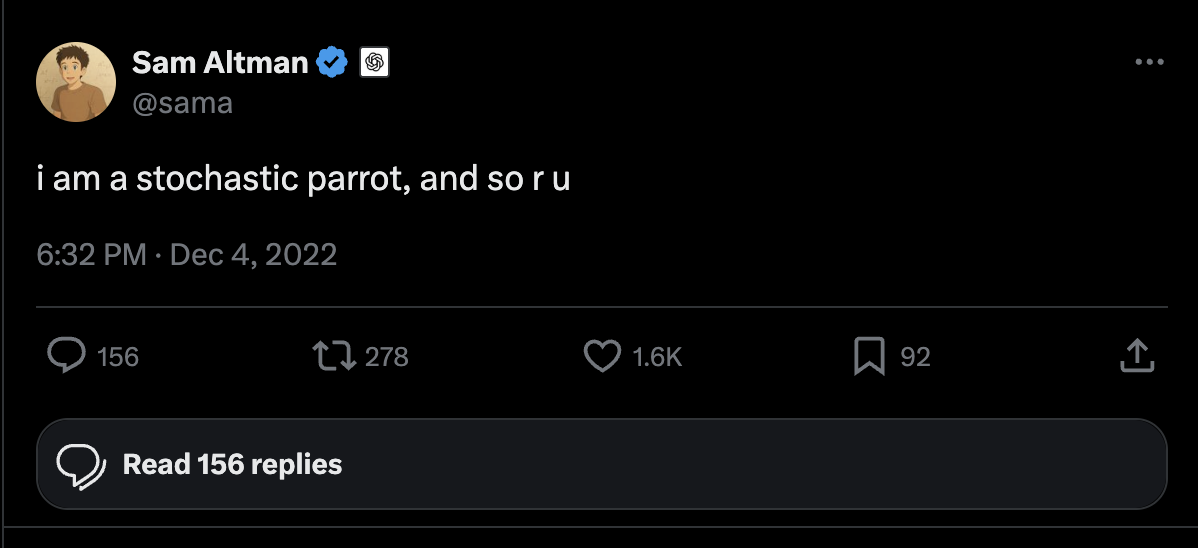Screen dimensions: 1198x548
Task: Toggle the bookmark icon for this tweet
Action: click(869, 356)
